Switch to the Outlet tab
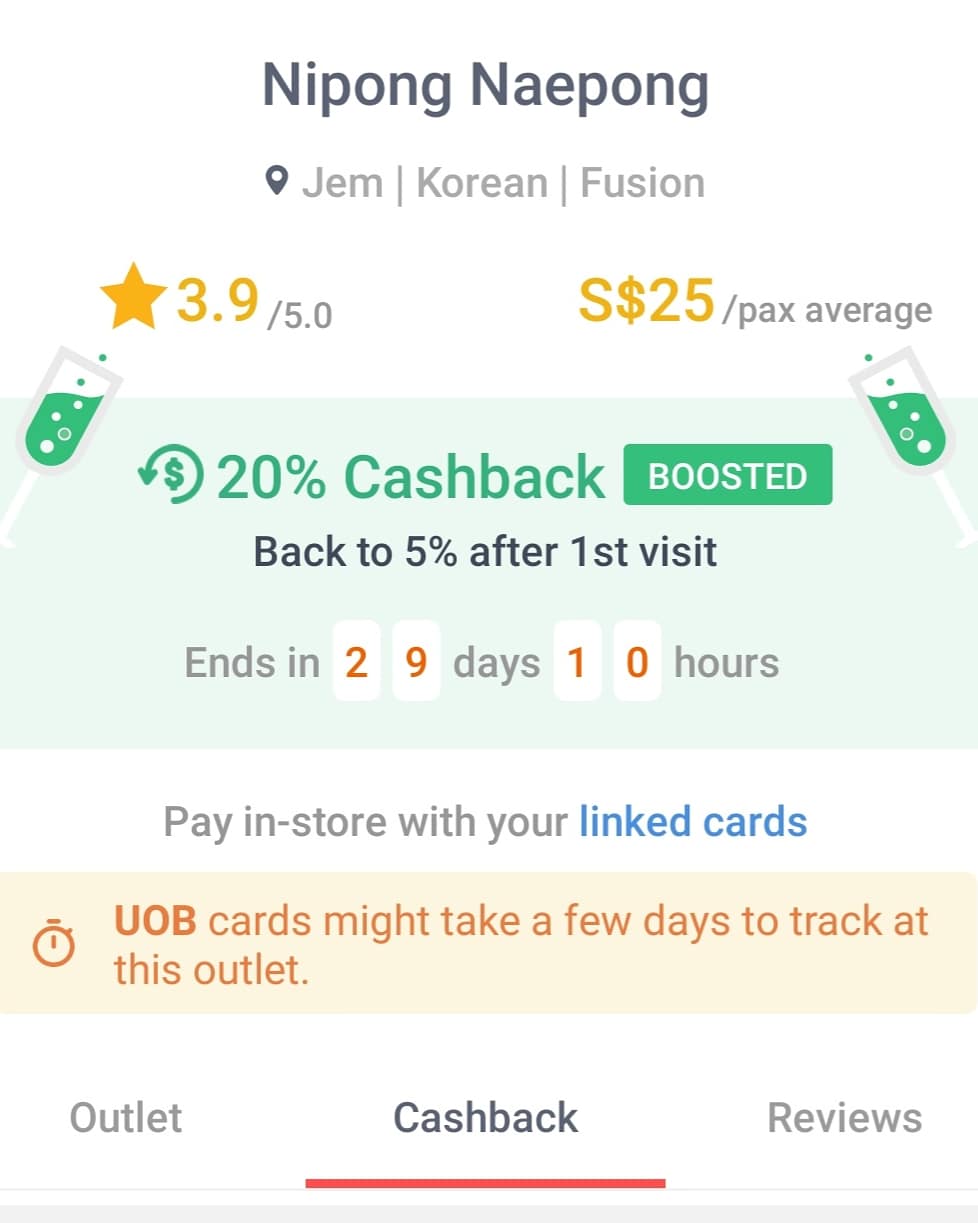Image resolution: width=978 pixels, height=1223 pixels. (x=126, y=1118)
